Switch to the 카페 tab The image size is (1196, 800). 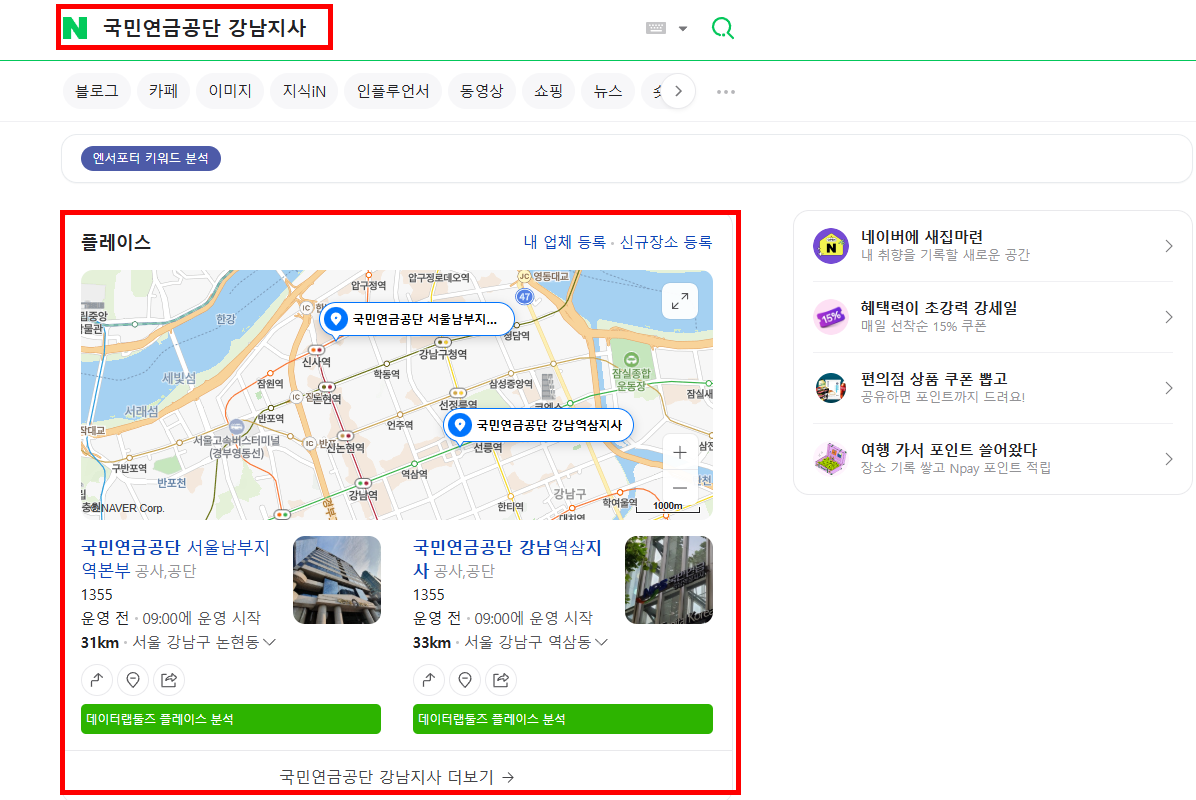point(163,92)
